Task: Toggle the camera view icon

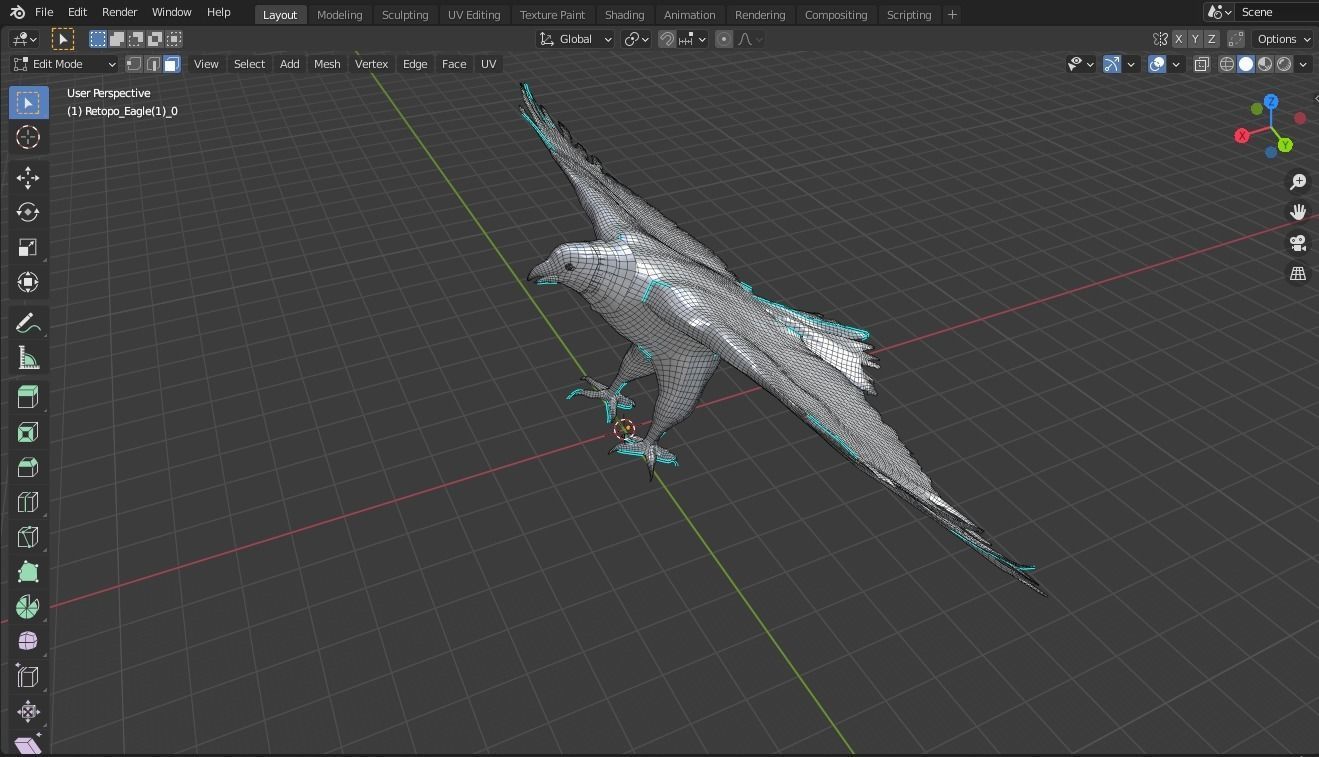Action: click(1298, 243)
